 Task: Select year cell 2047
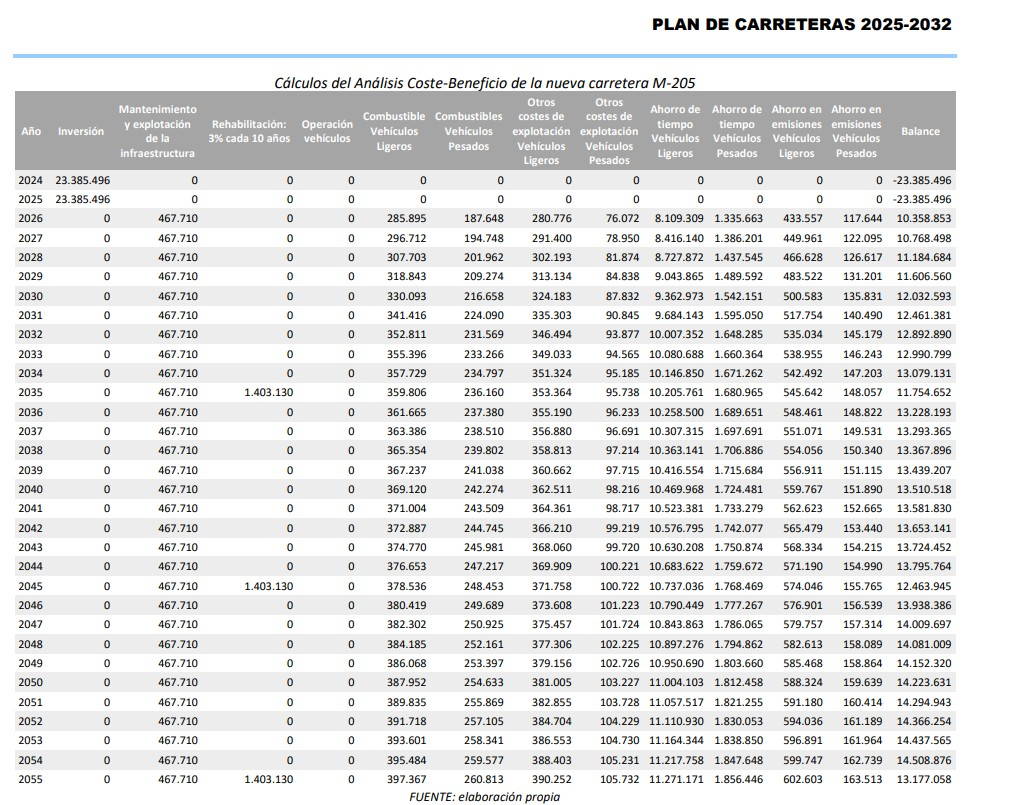pyautogui.click(x=30, y=624)
